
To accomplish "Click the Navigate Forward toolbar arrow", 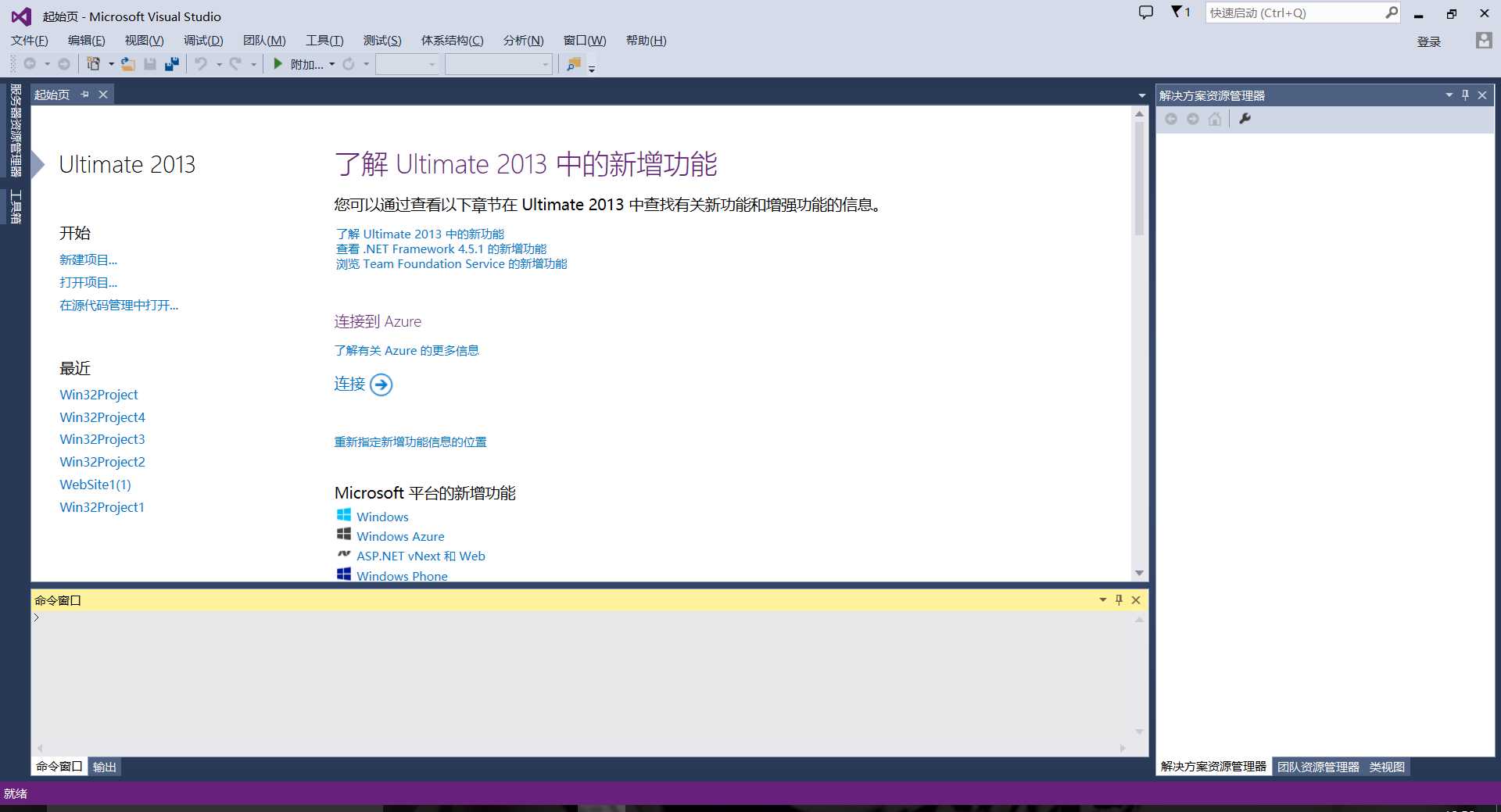I will click(64, 64).
